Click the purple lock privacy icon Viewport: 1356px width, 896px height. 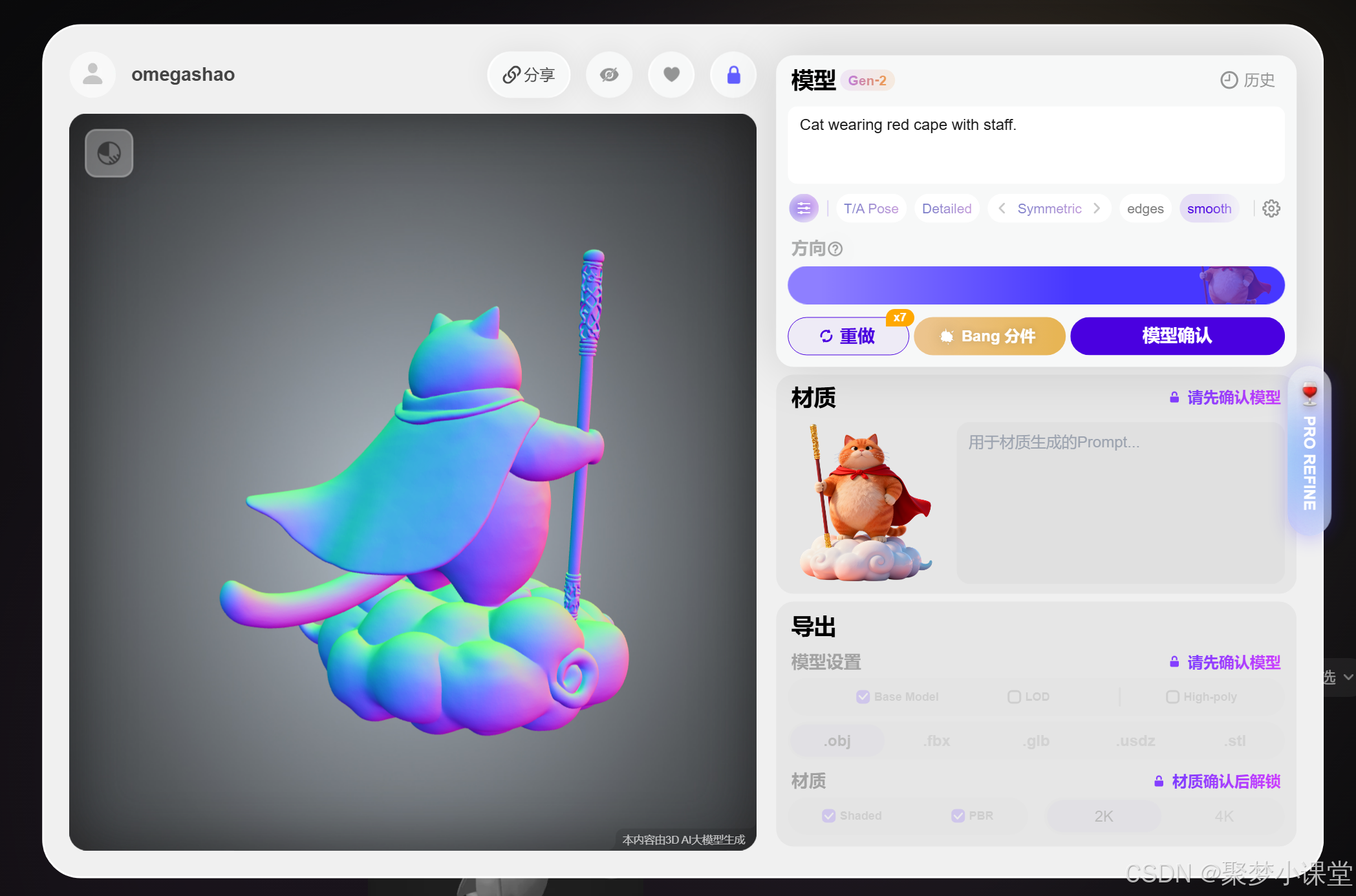click(733, 75)
